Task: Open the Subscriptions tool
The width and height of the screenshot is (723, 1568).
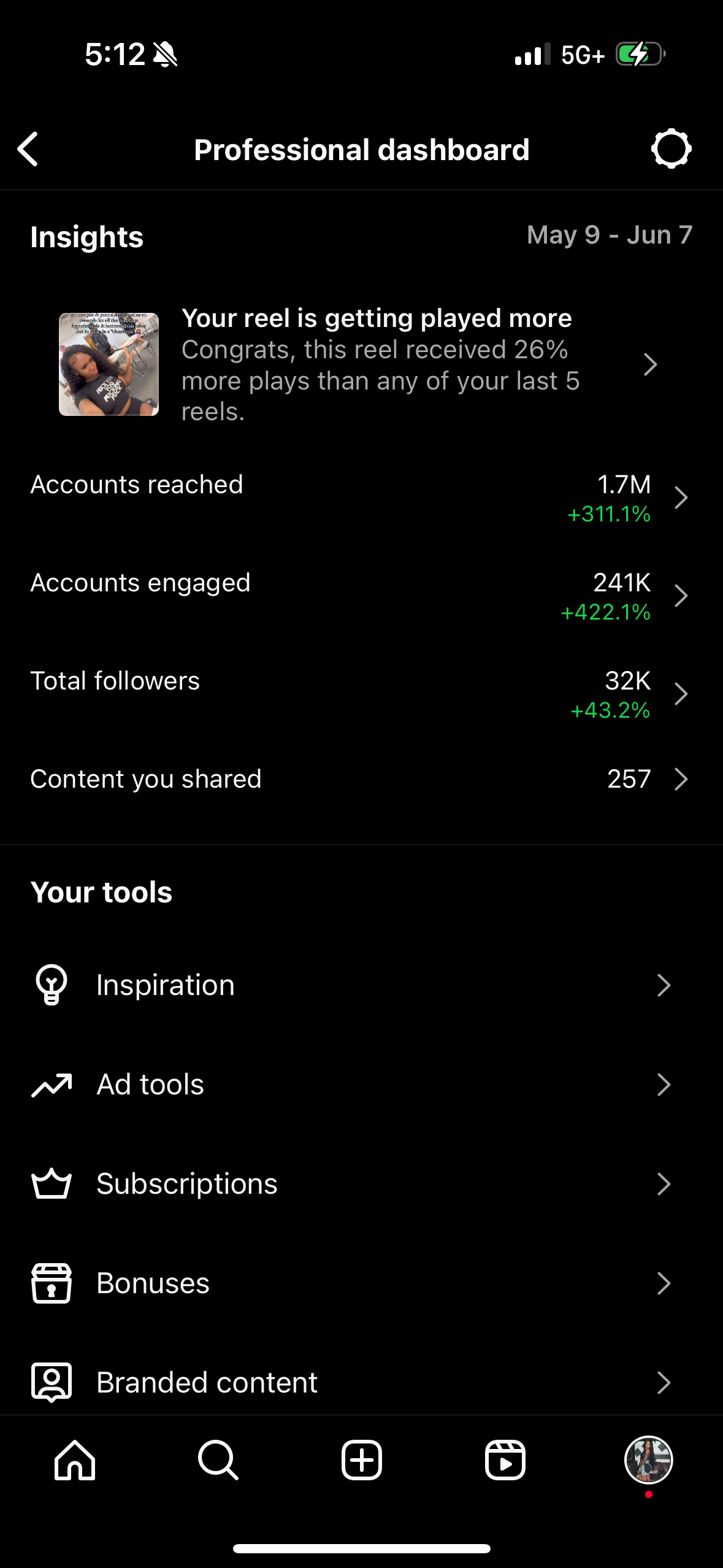Action: tap(187, 1183)
